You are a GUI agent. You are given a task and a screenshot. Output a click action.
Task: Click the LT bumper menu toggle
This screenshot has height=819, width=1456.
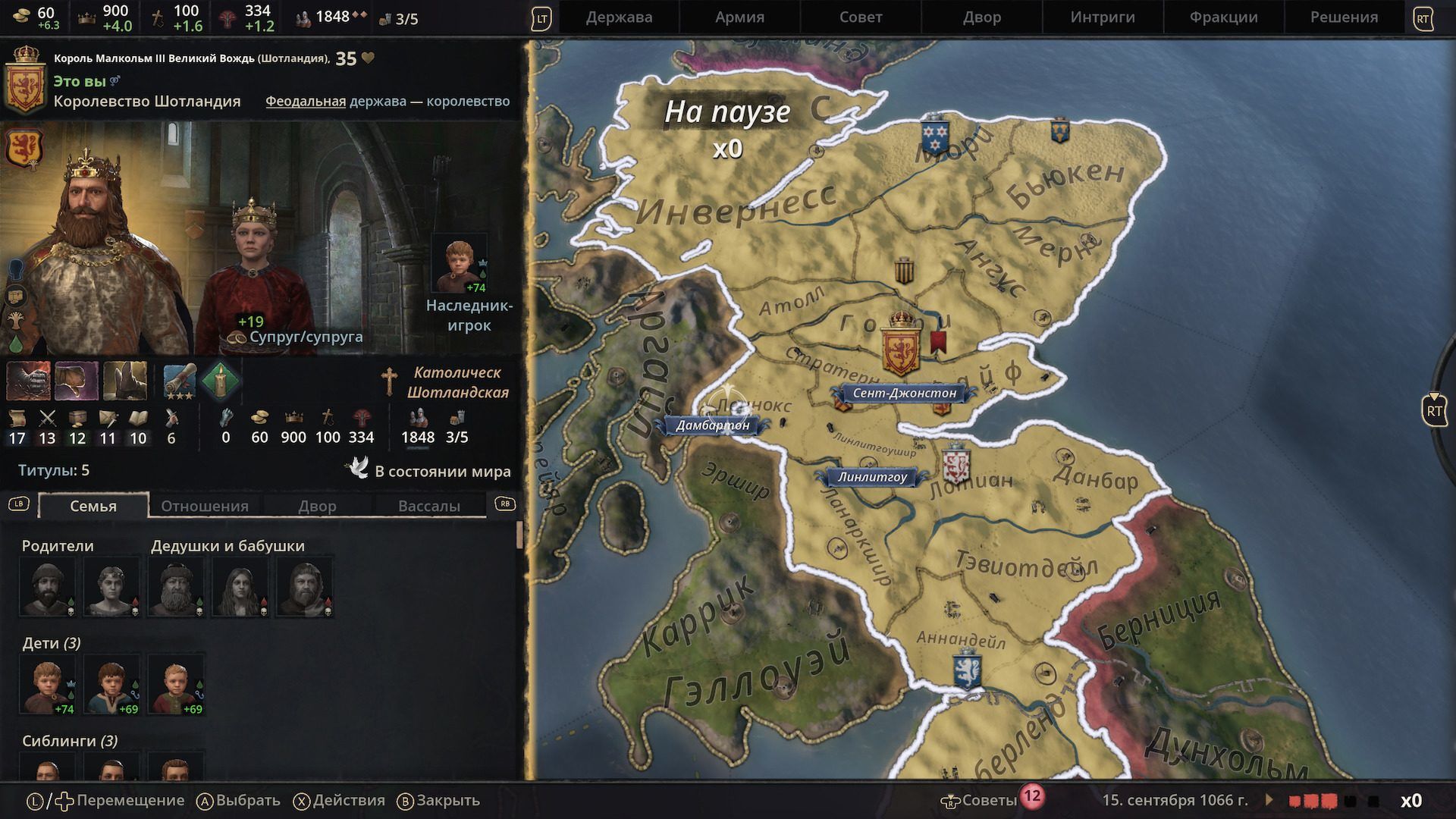click(541, 18)
